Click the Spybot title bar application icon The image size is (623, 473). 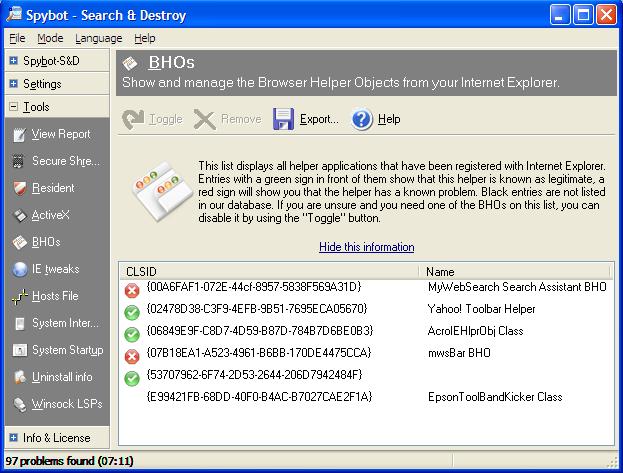tap(15, 14)
